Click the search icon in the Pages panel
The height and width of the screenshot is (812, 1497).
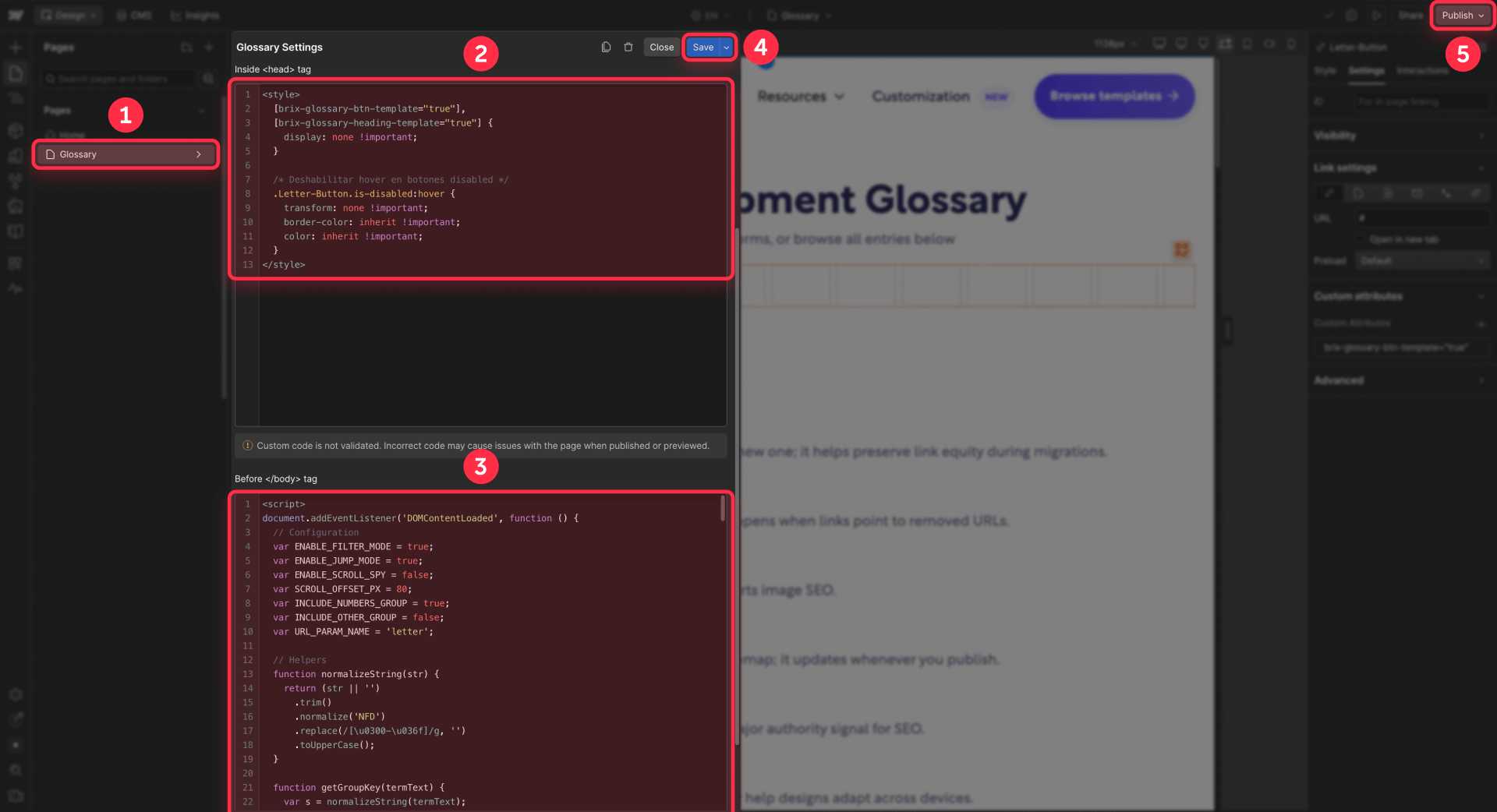point(207,78)
